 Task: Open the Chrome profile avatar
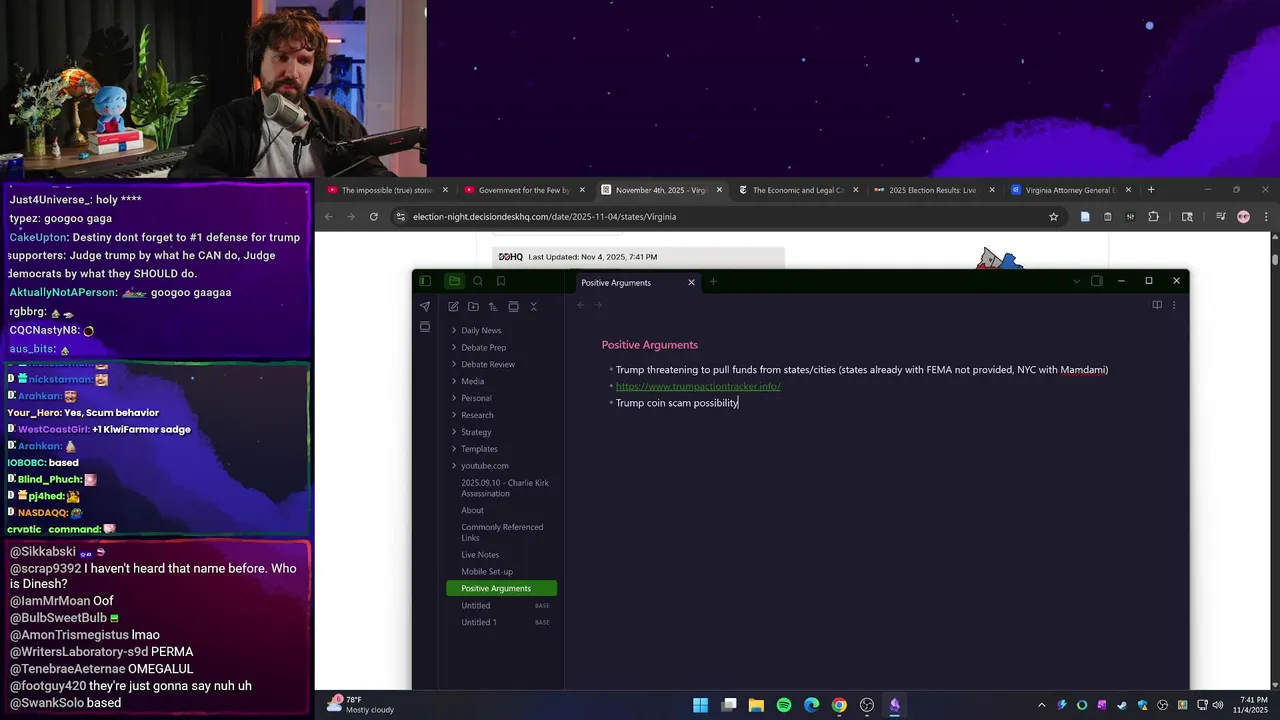(1243, 217)
